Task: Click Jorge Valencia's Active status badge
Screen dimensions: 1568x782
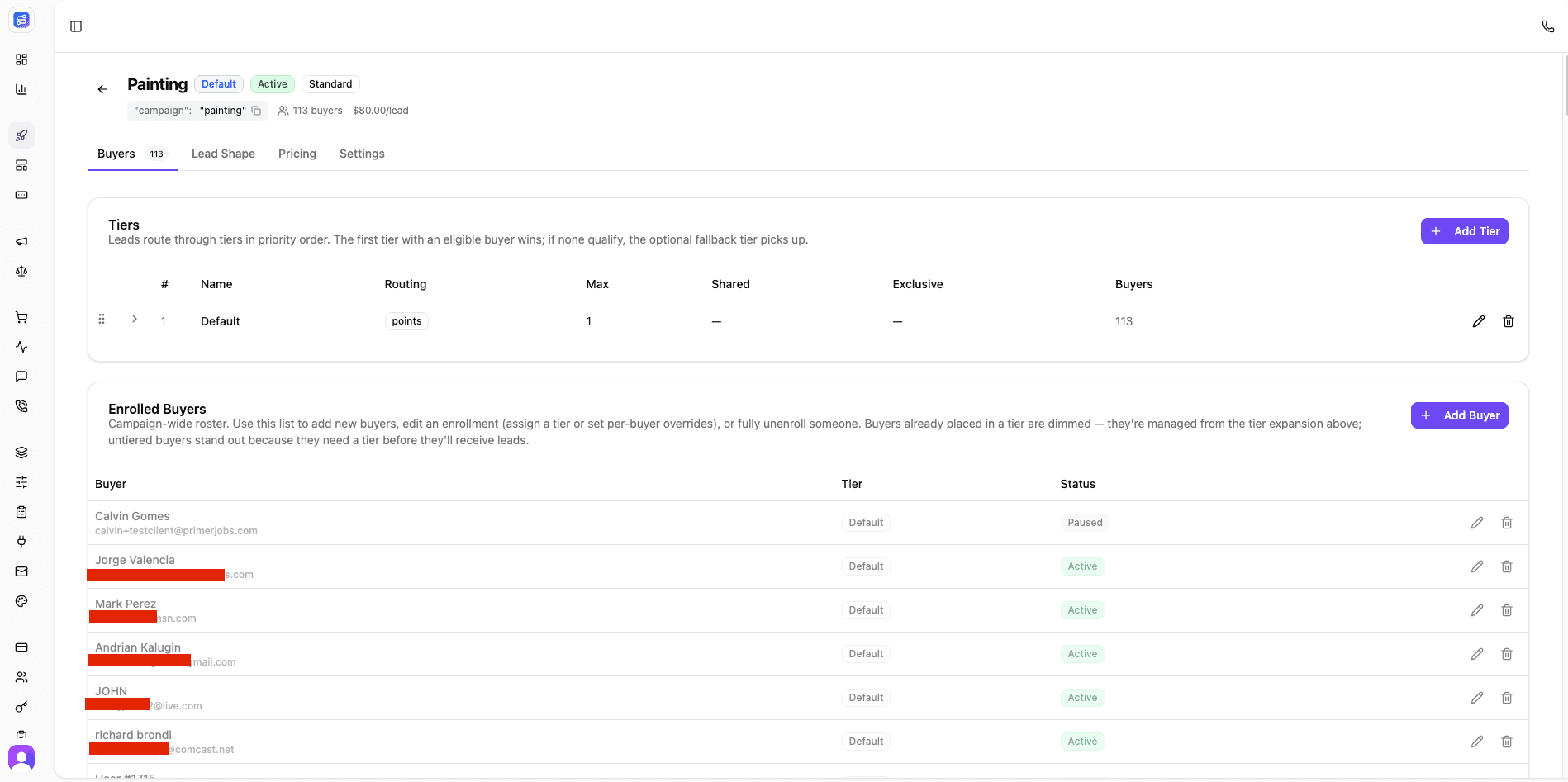Action: pyautogui.click(x=1082, y=566)
